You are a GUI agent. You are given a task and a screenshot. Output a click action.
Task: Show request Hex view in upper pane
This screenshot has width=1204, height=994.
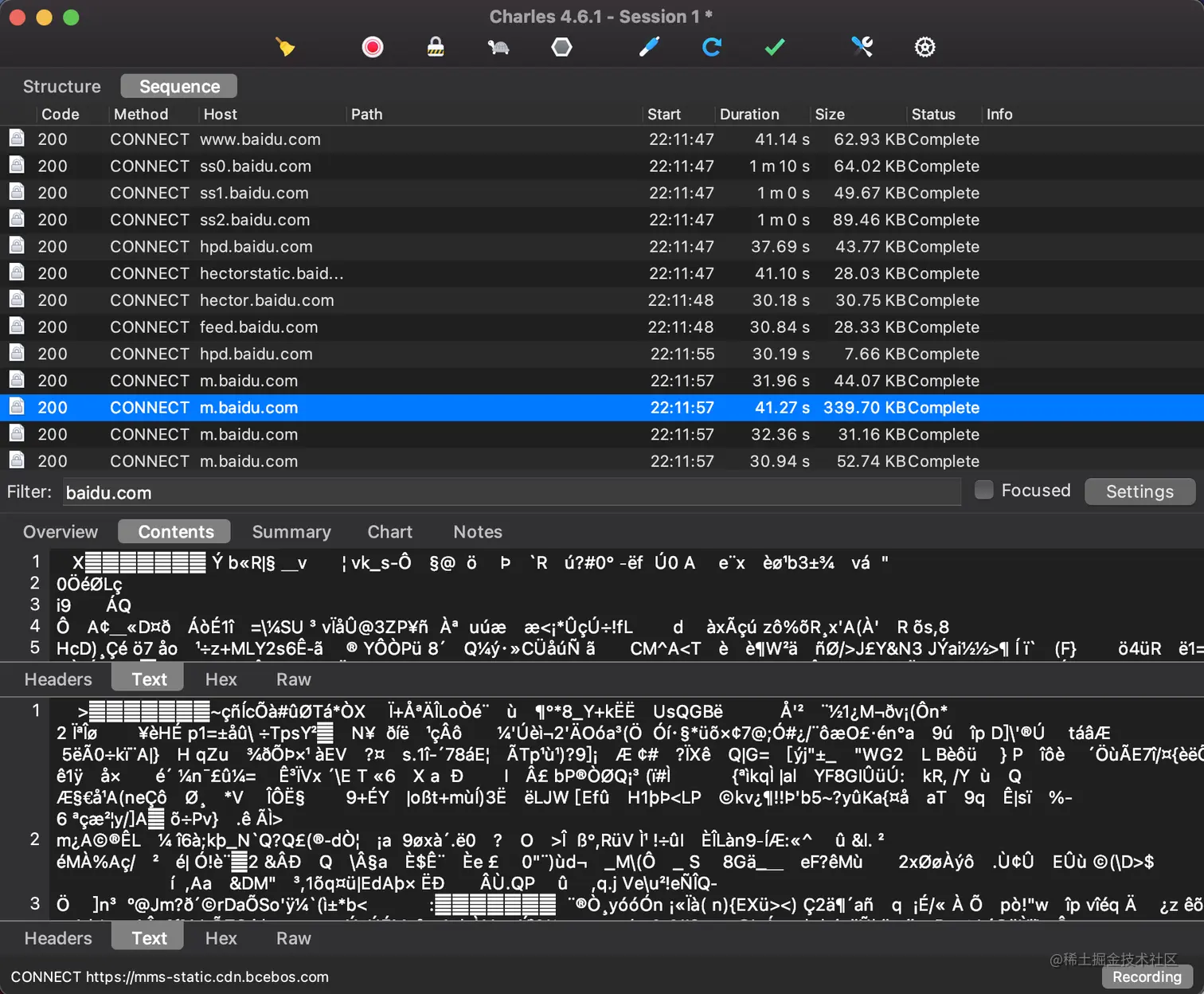coord(221,679)
